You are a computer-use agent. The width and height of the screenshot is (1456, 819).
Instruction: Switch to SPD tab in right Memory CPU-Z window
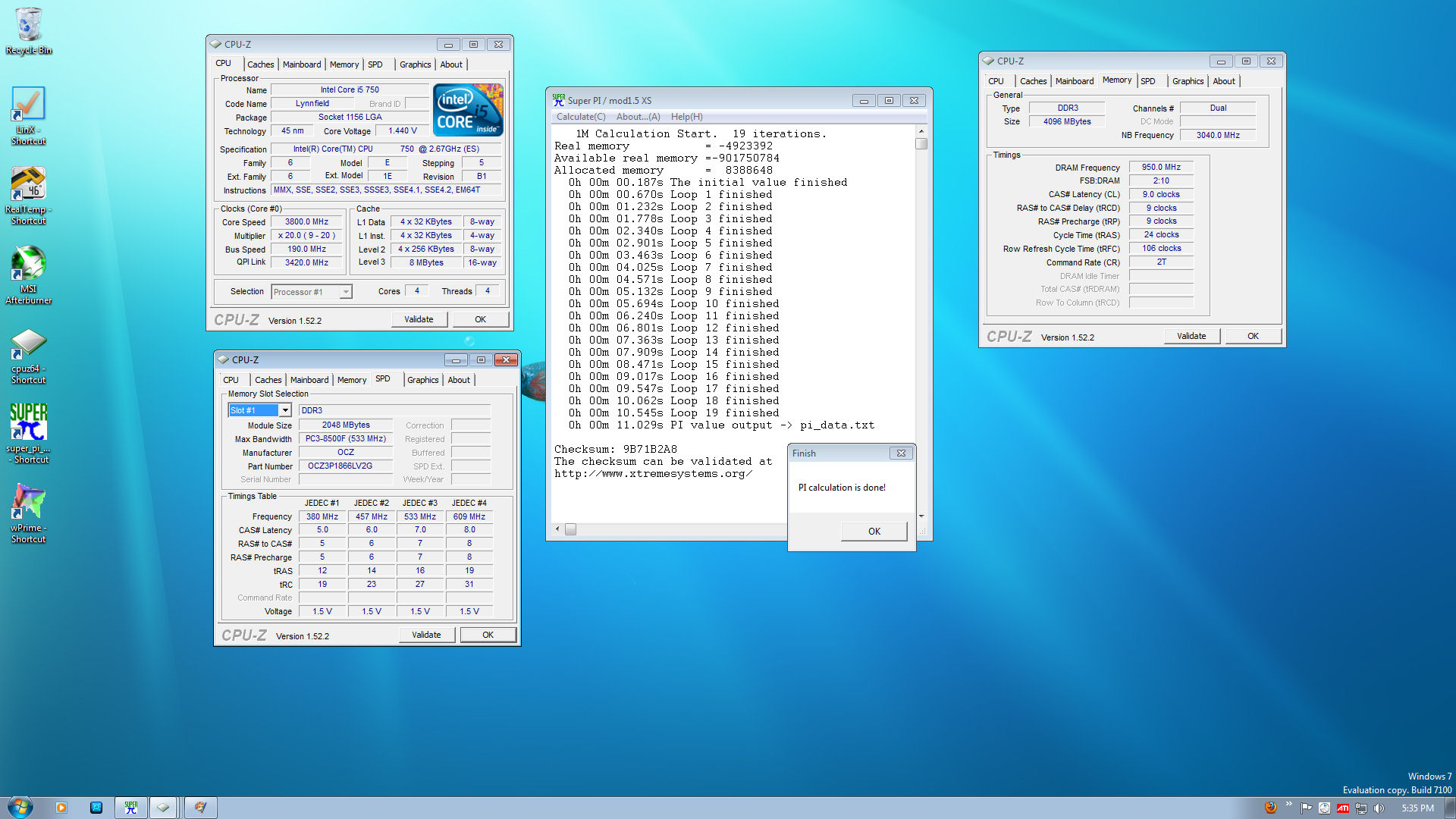coord(1148,81)
